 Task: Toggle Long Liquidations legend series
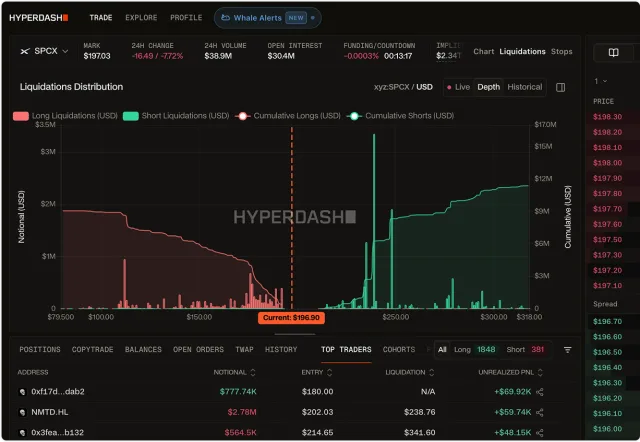click(65, 116)
